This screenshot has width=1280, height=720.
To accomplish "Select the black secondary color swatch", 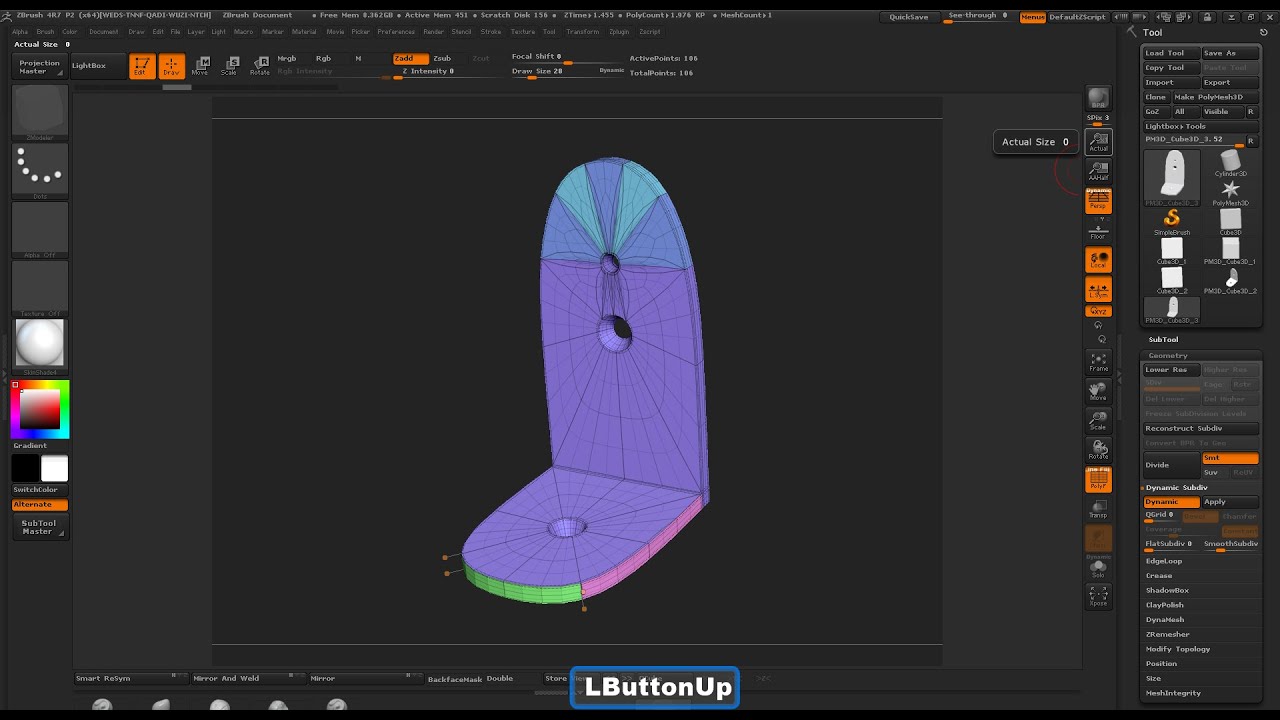I will (25, 468).
